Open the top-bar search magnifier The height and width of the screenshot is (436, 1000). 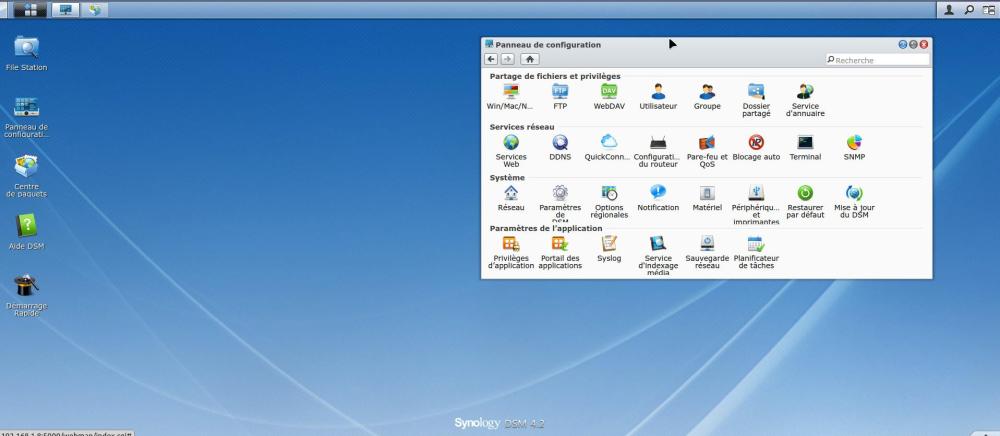(969, 10)
